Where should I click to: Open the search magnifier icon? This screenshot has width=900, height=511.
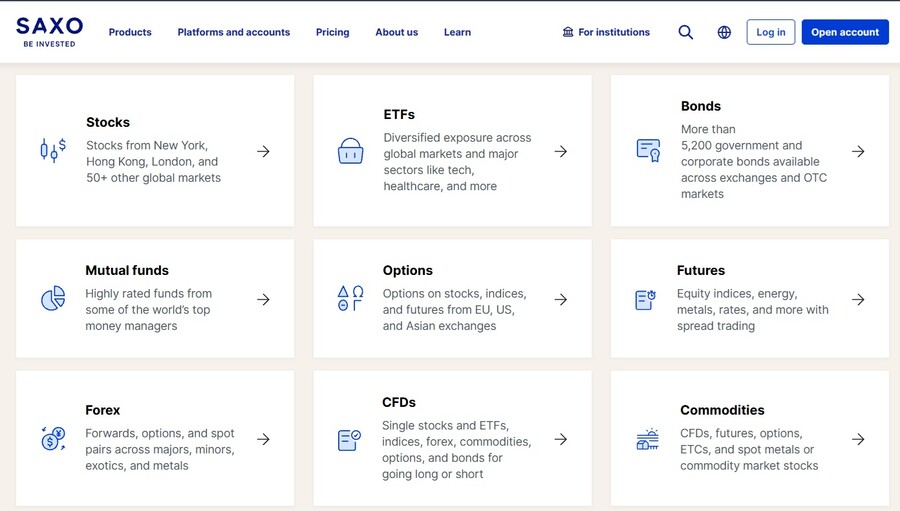click(685, 32)
